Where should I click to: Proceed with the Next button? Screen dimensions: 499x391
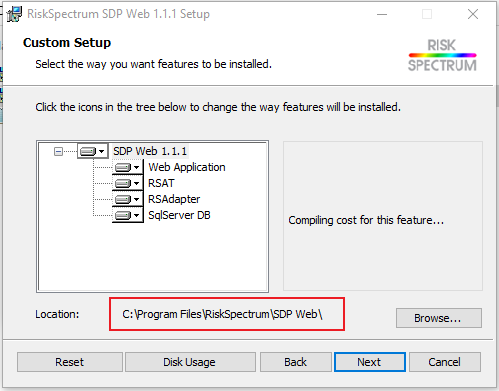pos(370,362)
